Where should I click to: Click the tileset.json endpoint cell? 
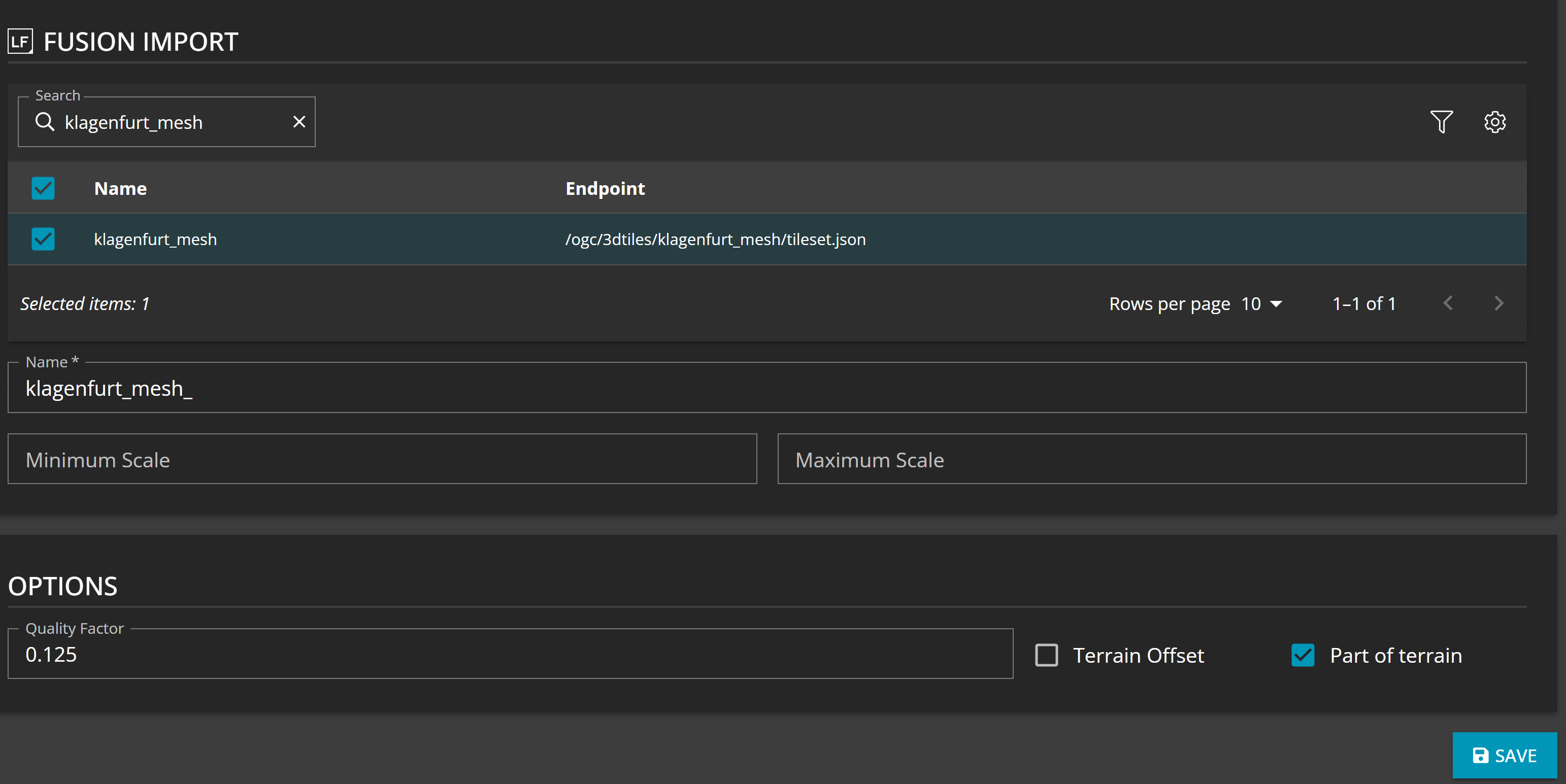point(715,240)
